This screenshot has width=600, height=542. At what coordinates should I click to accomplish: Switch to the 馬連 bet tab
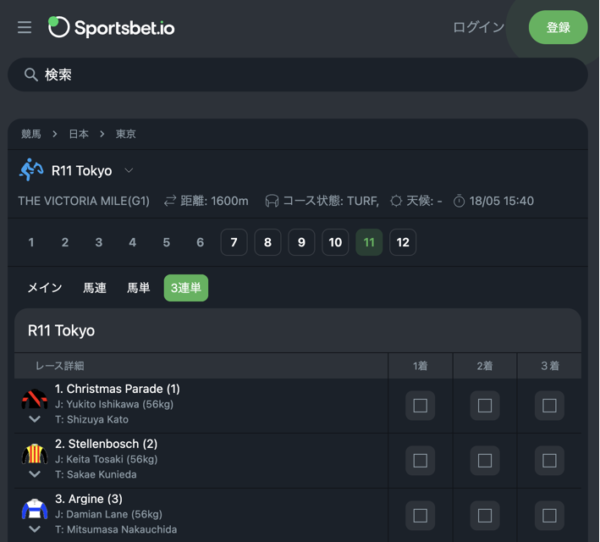pos(95,288)
